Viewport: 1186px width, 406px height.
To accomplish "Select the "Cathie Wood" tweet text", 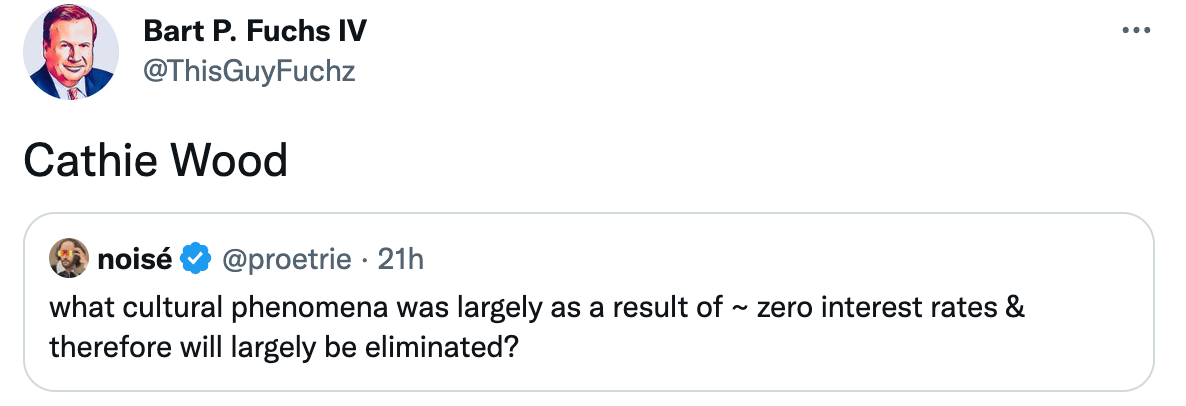I will [155, 161].
